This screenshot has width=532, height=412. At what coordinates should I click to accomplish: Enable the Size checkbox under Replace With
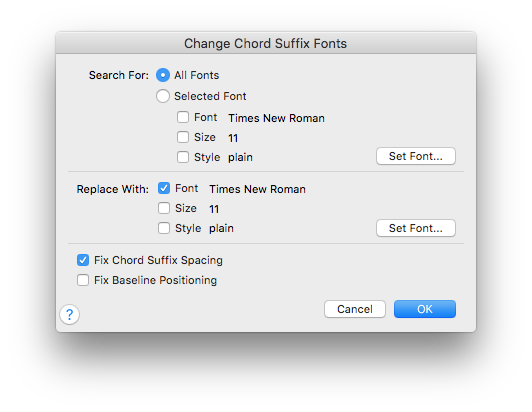pyautogui.click(x=164, y=208)
